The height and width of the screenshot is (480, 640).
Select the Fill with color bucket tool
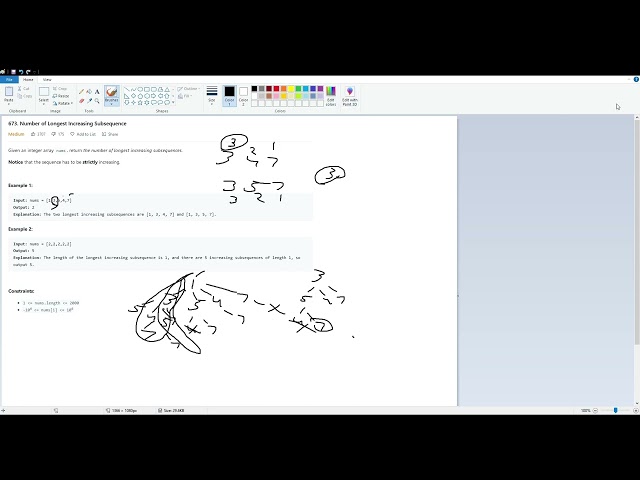click(x=89, y=92)
